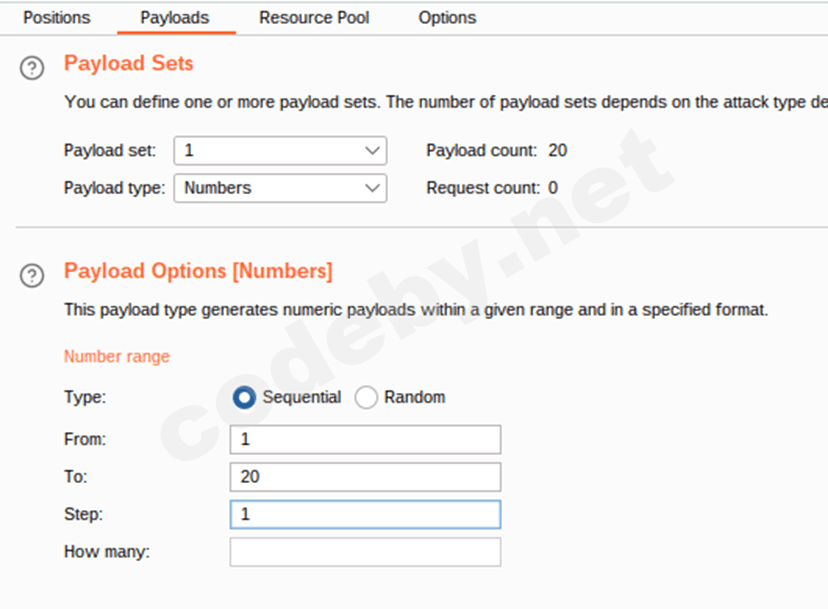Click the From number field

click(365, 439)
